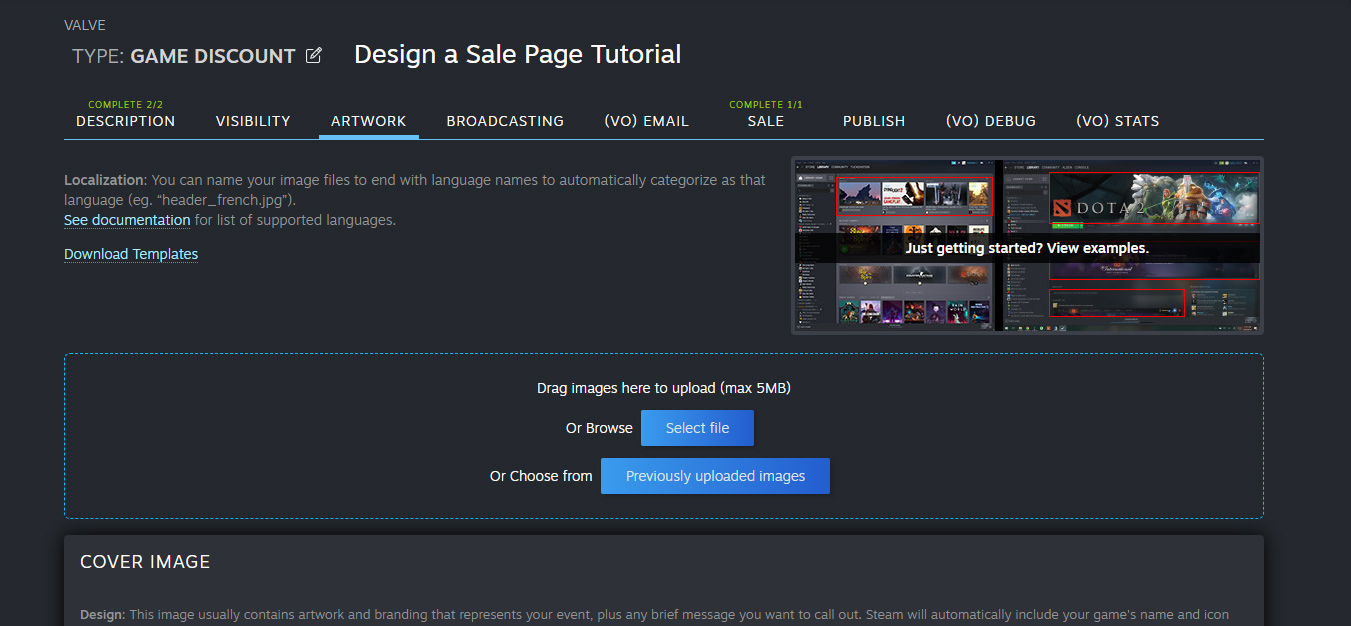
Task: Click the COVER IMAGE section header
Action: click(x=145, y=561)
